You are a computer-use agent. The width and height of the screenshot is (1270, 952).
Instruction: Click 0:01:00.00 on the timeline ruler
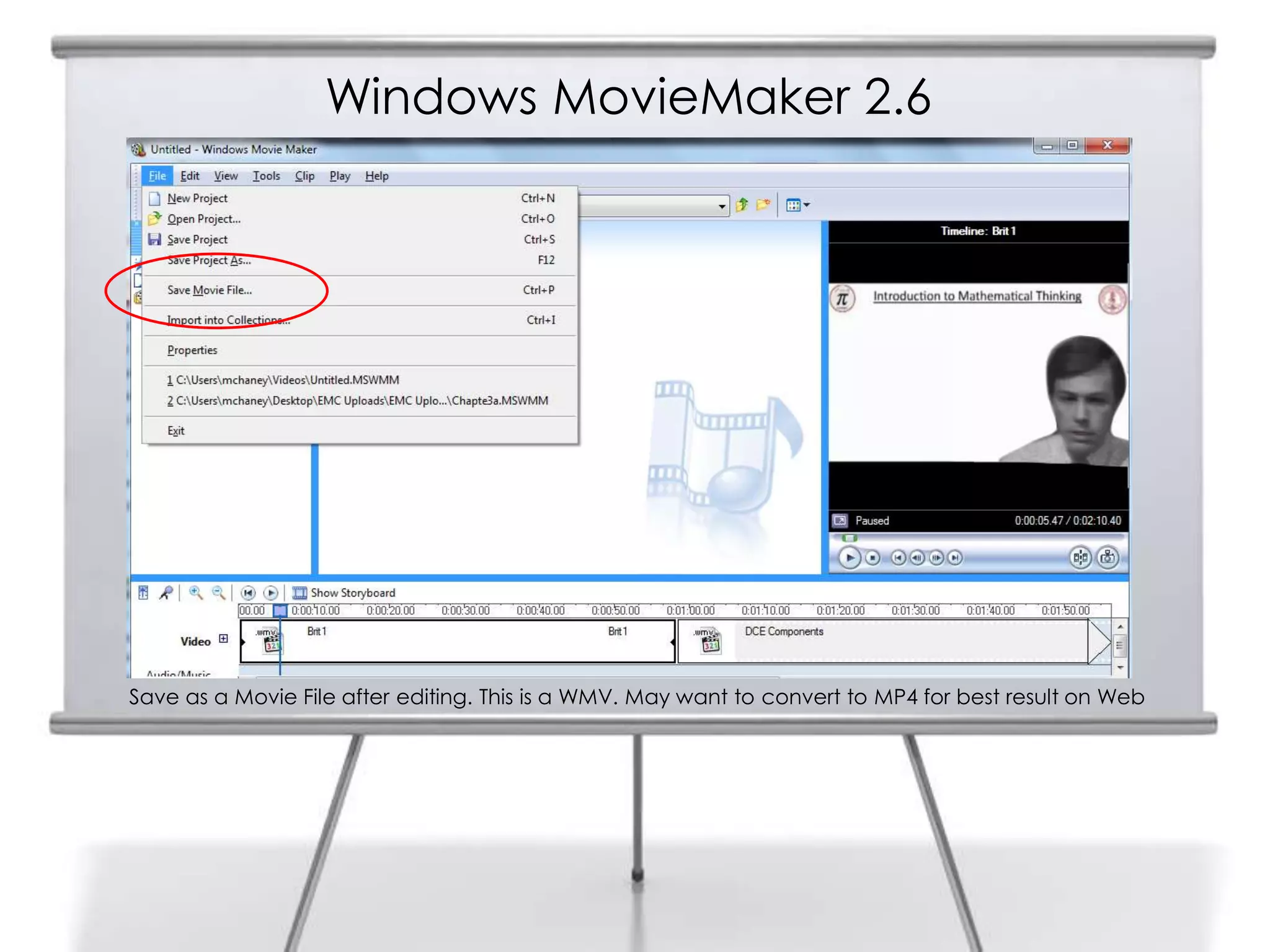pyautogui.click(x=690, y=610)
